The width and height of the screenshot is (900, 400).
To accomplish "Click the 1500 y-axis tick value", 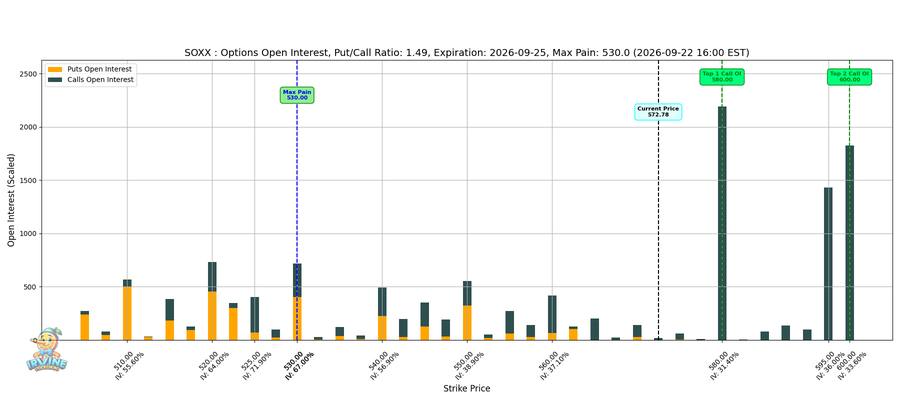I will pyautogui.click(x=28, y=181).
